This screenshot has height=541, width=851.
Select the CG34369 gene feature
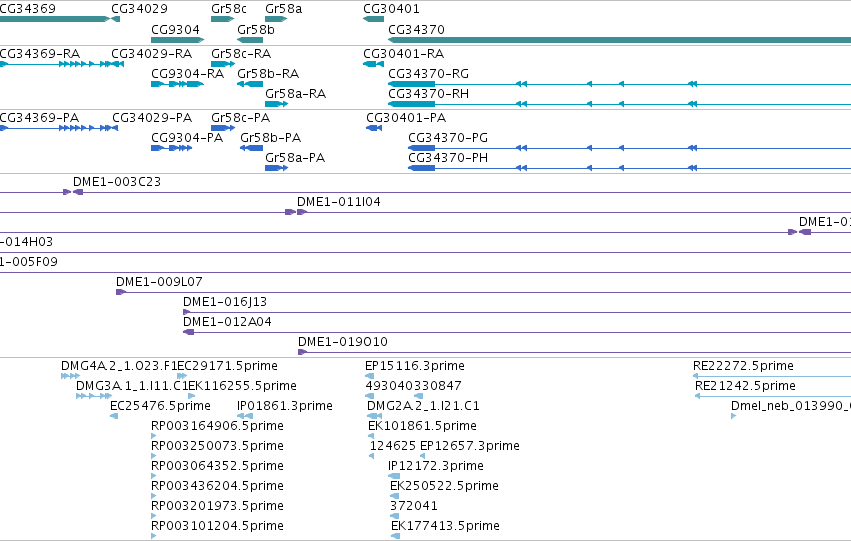[x=54, y=19]
